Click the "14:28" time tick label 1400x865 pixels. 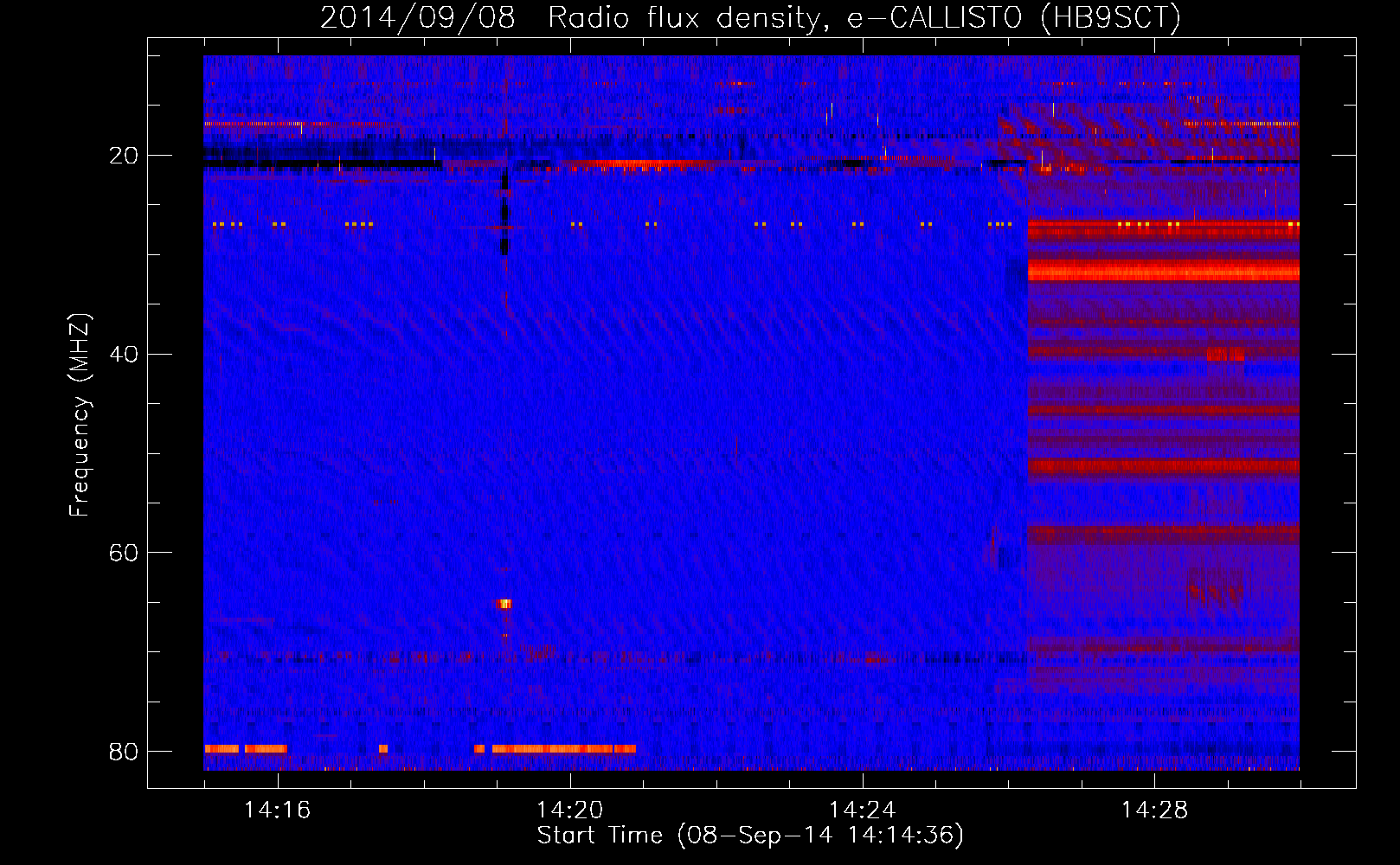[x=1154, y=810]
